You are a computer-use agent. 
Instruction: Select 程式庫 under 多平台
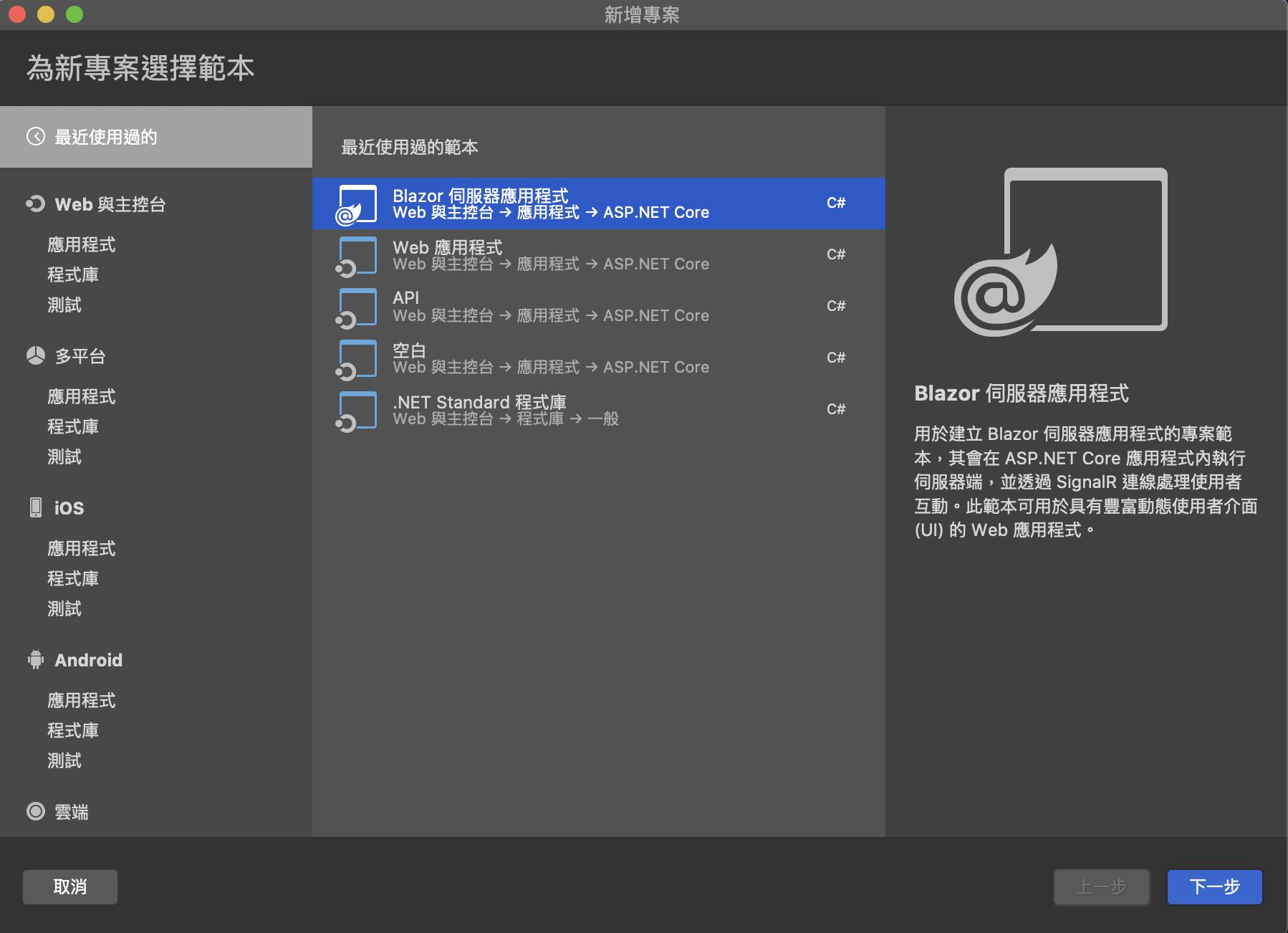point(72,427)
